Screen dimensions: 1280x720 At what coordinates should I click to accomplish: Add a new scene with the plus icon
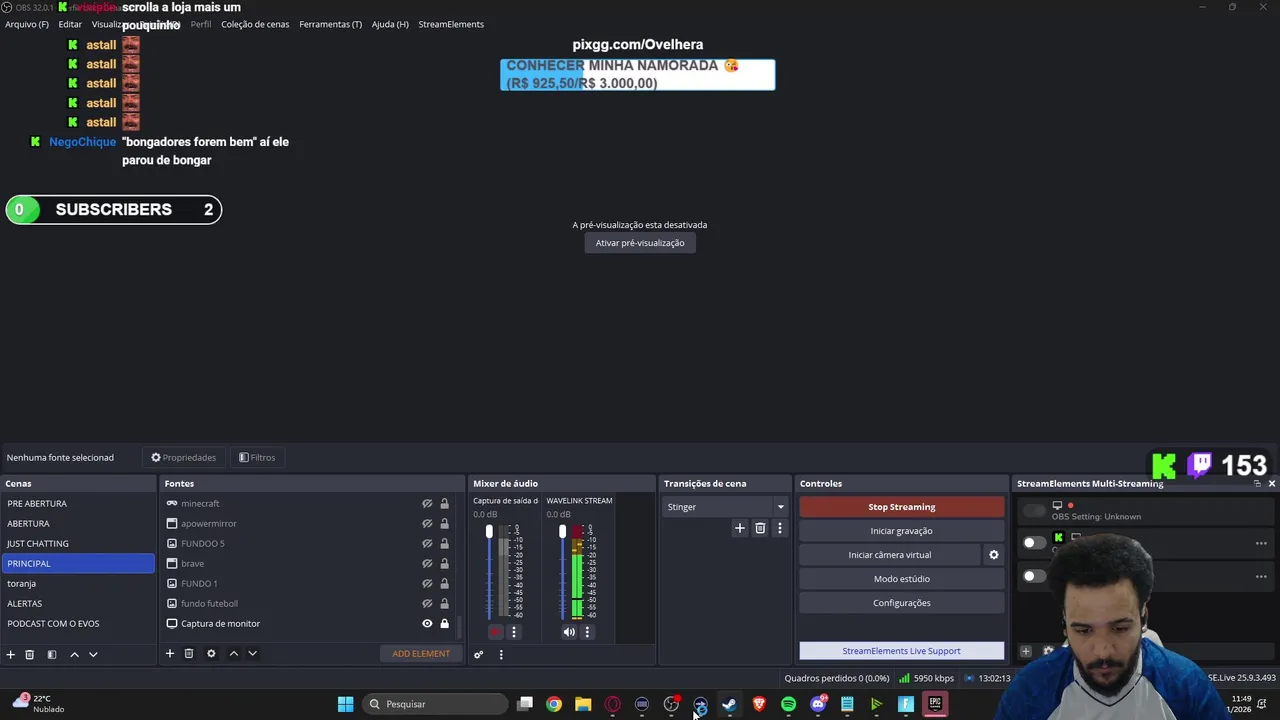click(x=11, y=654)
